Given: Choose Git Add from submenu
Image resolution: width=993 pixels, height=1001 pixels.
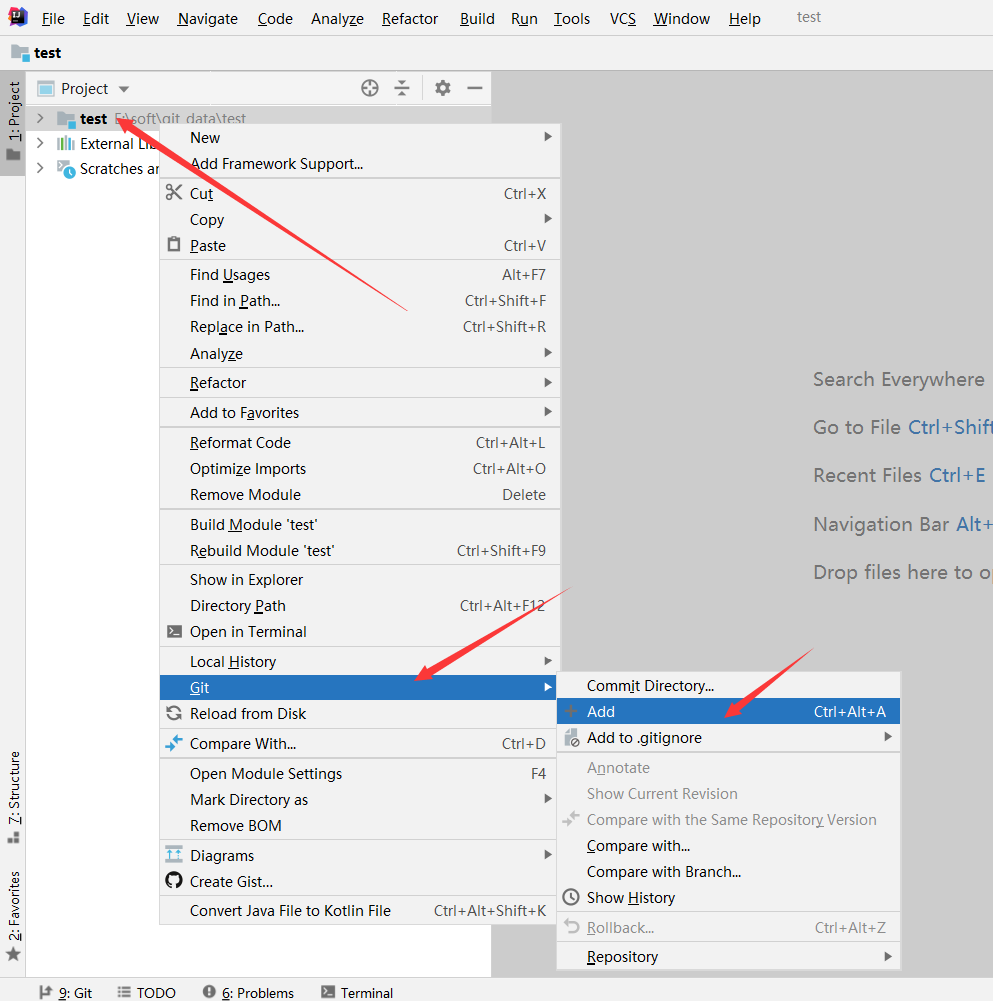Looking at the screenshot, I should tap(729, 711).
